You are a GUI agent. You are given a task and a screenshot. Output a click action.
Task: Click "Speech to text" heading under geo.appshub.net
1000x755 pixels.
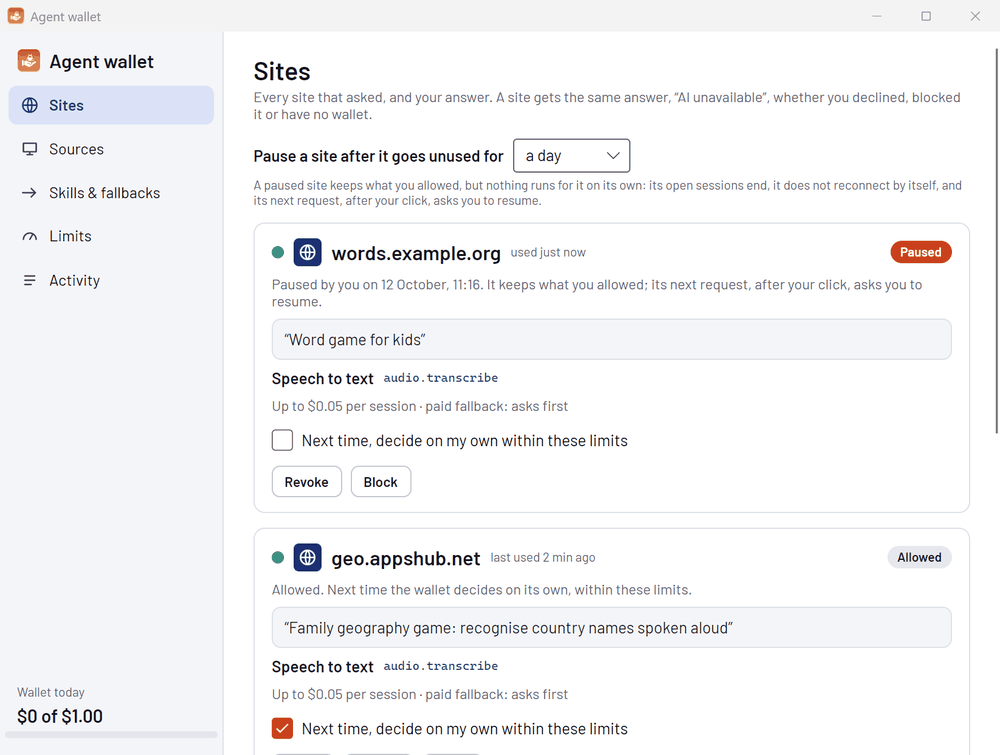tap(323, 667)
